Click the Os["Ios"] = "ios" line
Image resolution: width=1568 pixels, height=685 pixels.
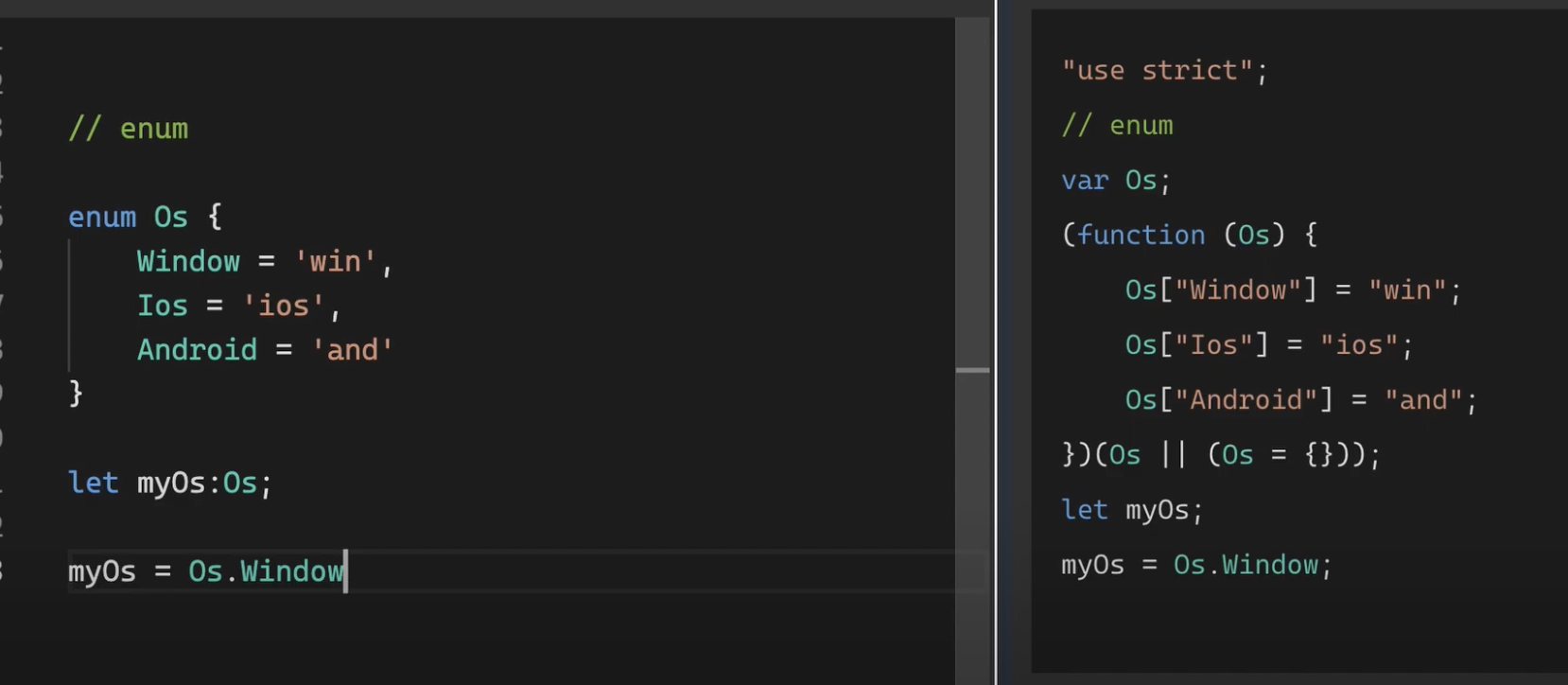pyautogui.click(x=1268, y=345)
